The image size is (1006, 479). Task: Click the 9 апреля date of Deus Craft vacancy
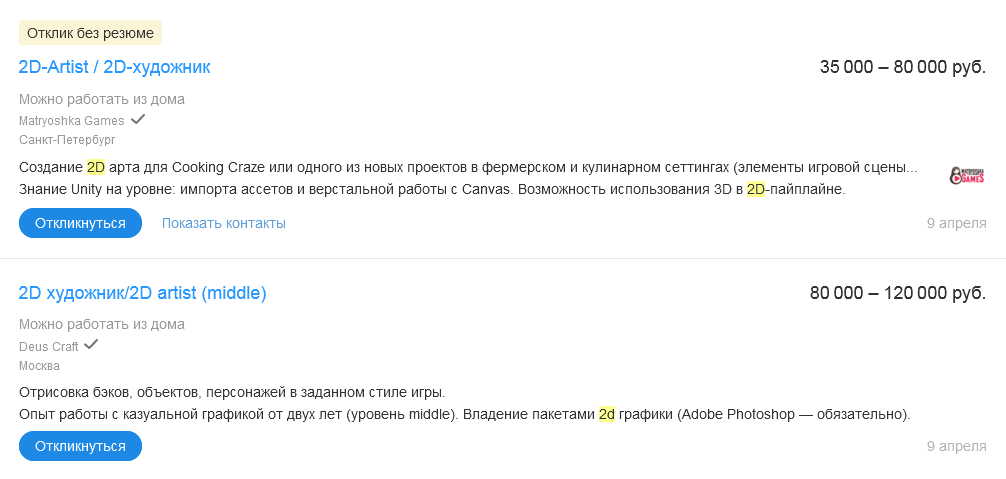(x=956, y=446)
